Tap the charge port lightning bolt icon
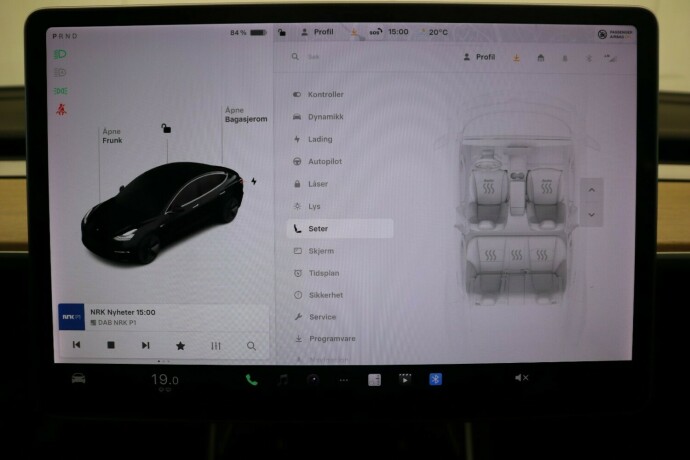690x460 pixels. tap(254, 181)
